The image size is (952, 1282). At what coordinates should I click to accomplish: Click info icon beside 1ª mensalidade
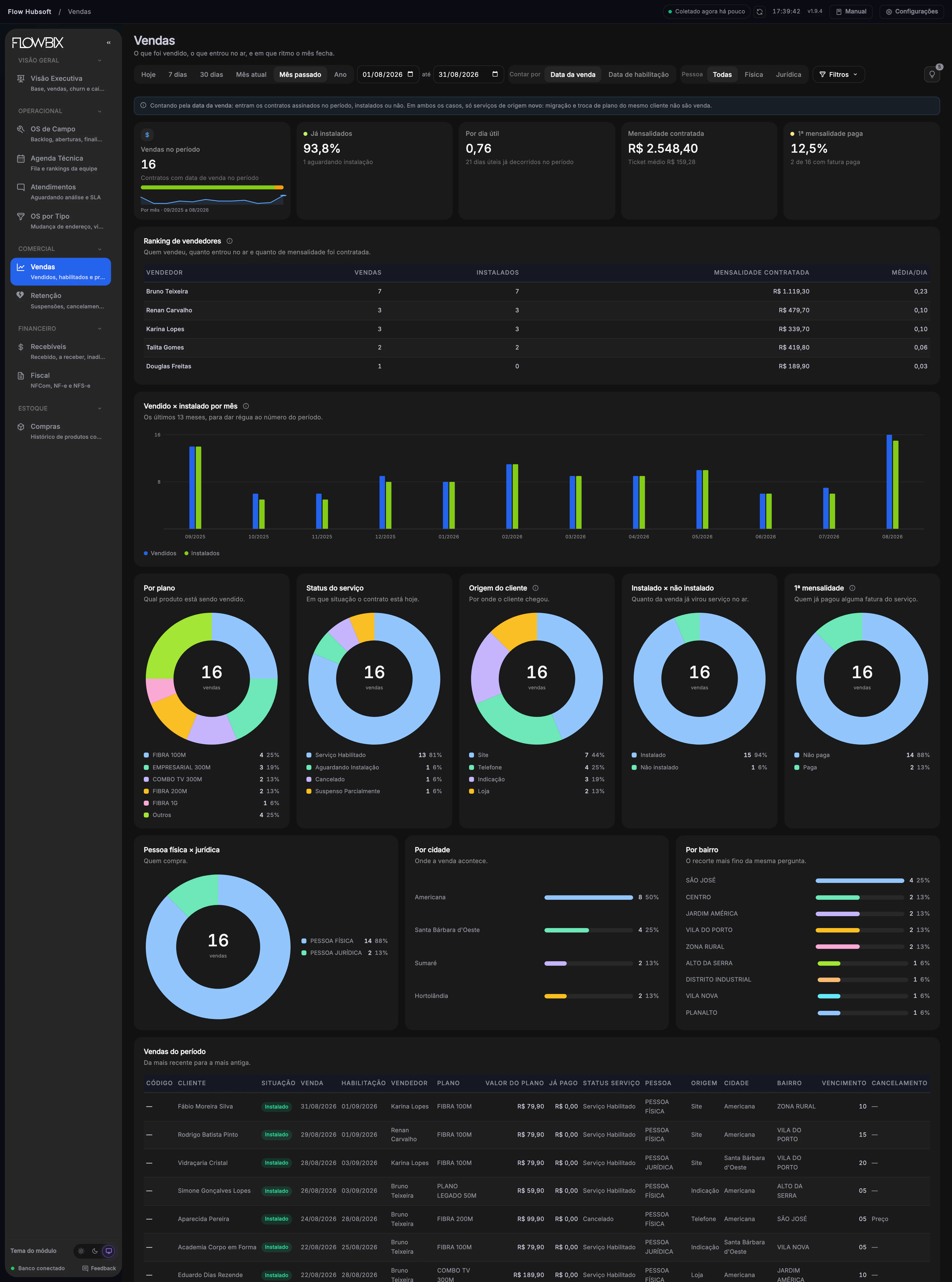point(852,588)
